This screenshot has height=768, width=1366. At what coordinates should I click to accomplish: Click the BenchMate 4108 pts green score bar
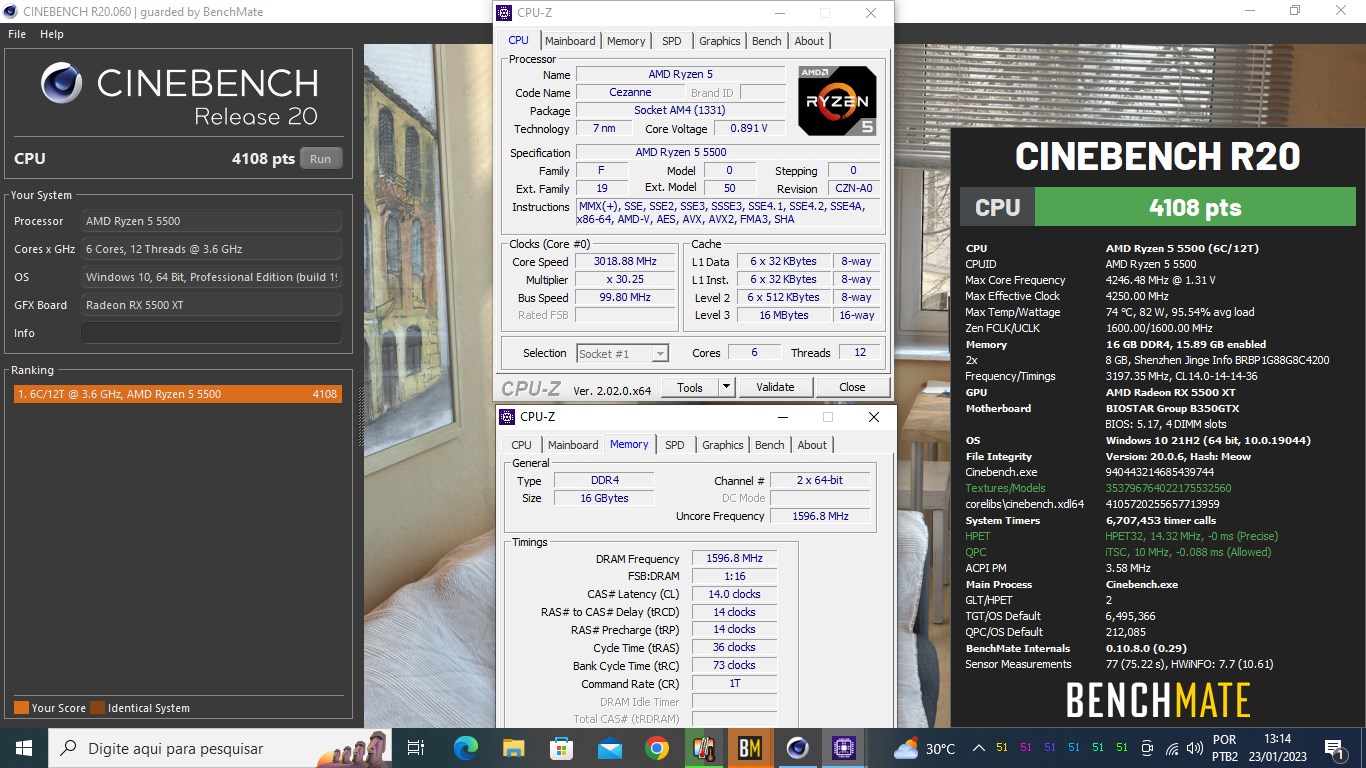click(x=1194, y=207)
